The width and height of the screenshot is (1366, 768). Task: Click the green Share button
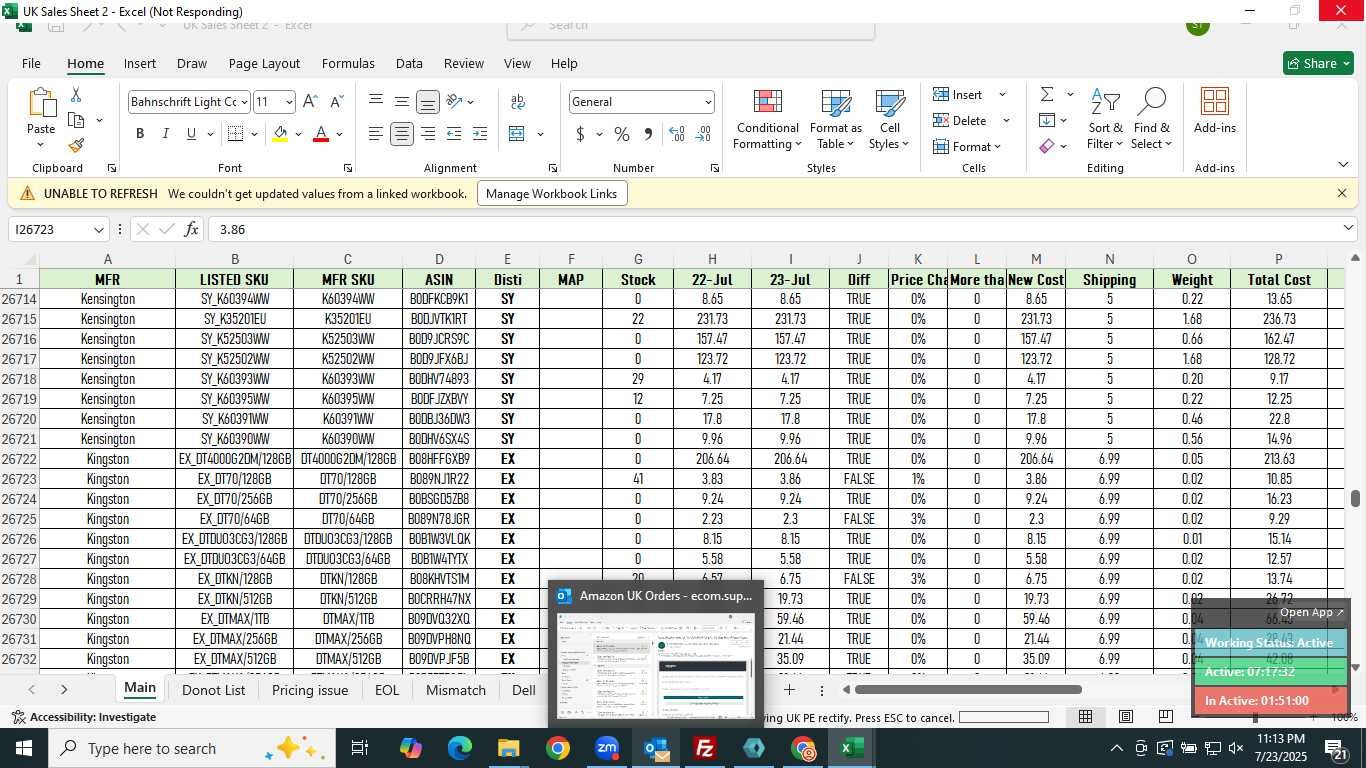1318,63
